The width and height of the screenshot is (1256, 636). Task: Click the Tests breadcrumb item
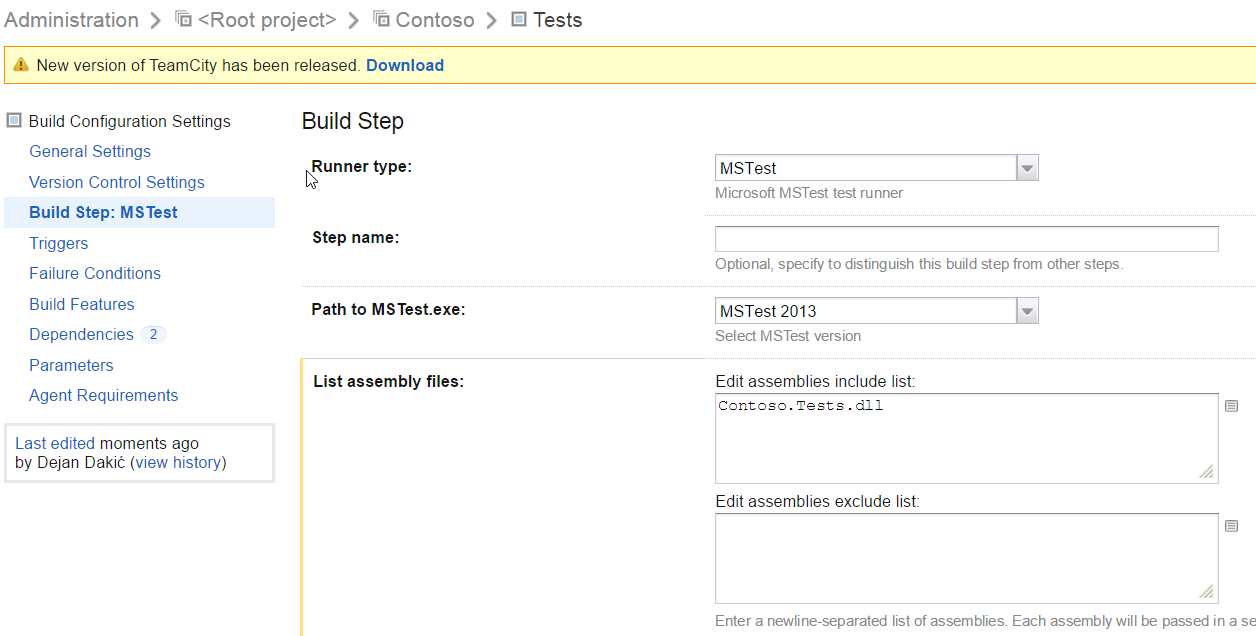click(557, 20)
